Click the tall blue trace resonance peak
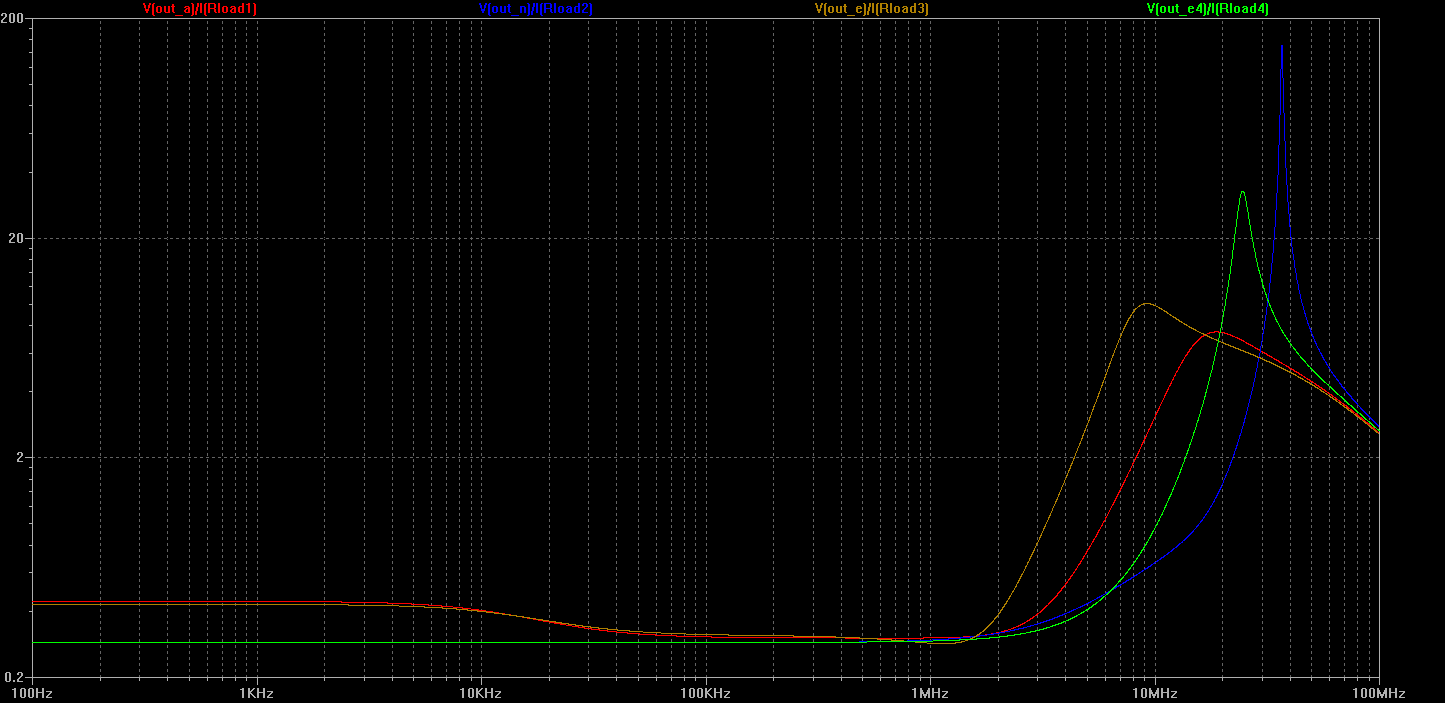1445x703 pixels. [1282, 47]
